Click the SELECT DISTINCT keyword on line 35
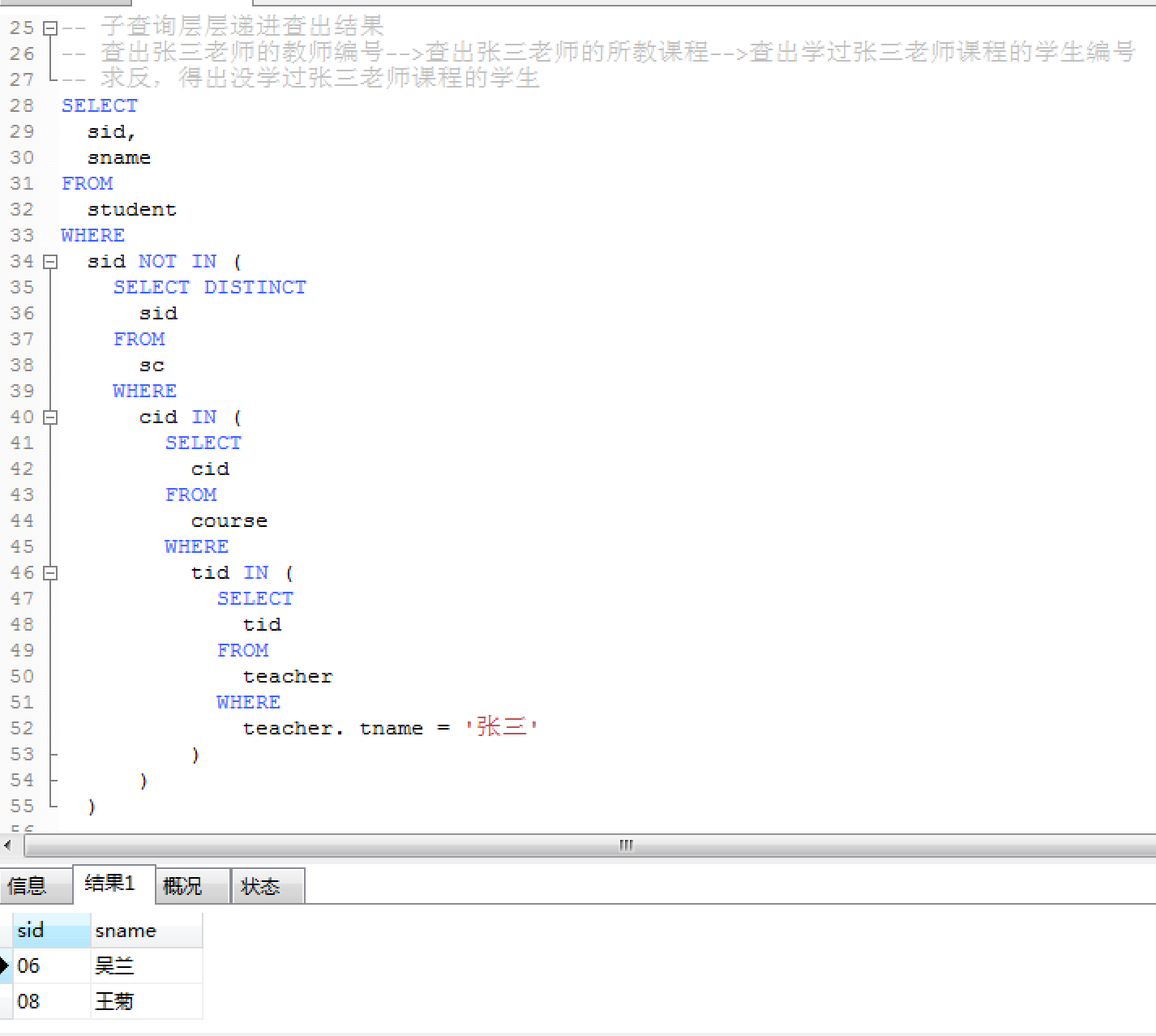Screen dimensions: 1156x1036 (210, 288)
